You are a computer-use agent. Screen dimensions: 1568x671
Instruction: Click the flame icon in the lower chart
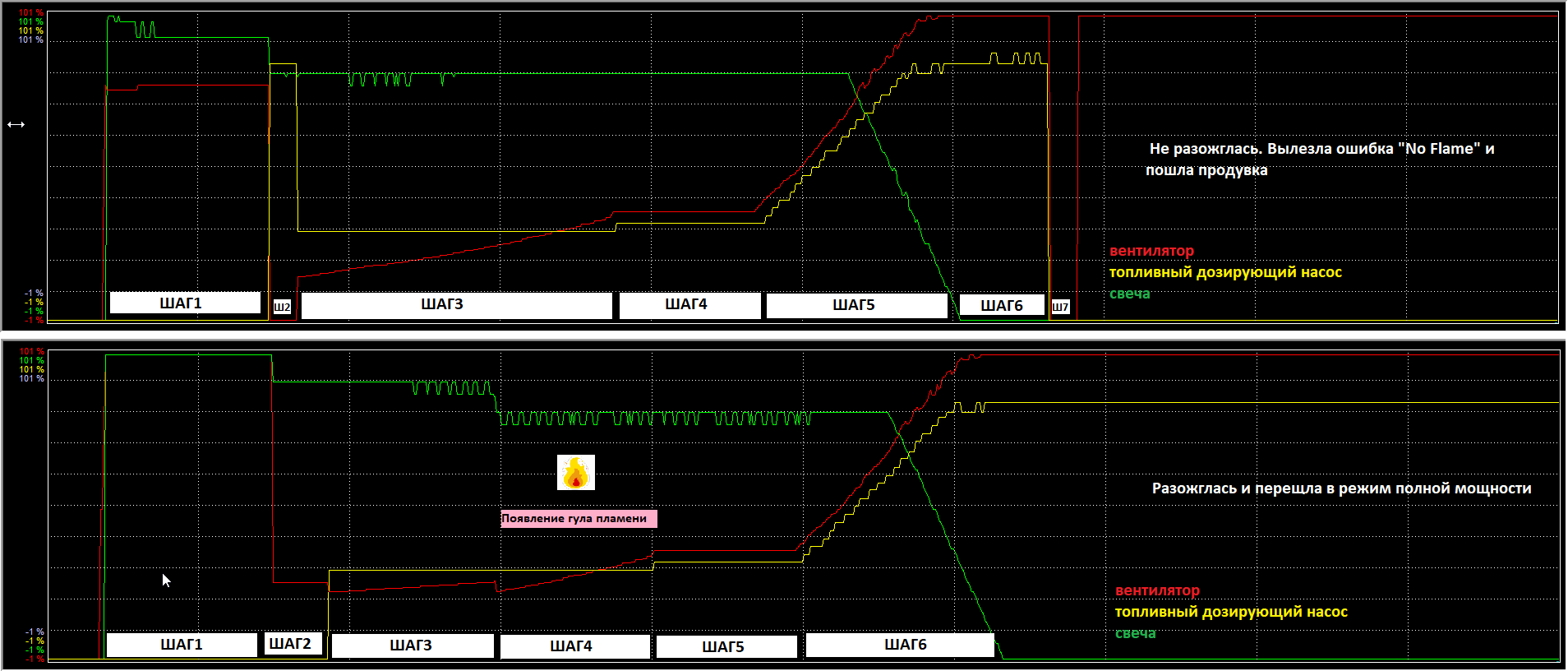tap(575, 473)
